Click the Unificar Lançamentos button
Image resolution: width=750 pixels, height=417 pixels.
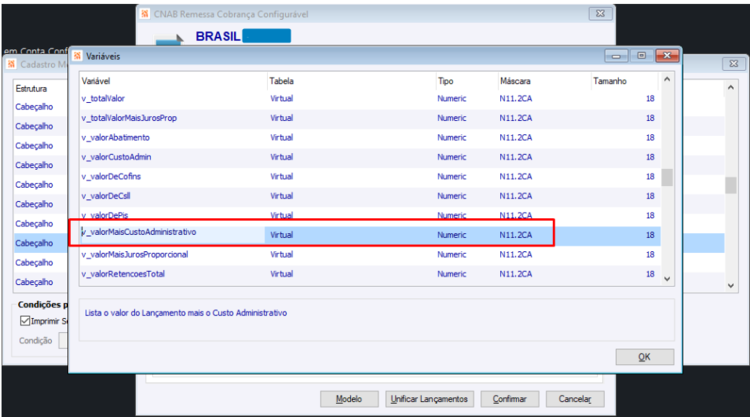coord(429,399)
